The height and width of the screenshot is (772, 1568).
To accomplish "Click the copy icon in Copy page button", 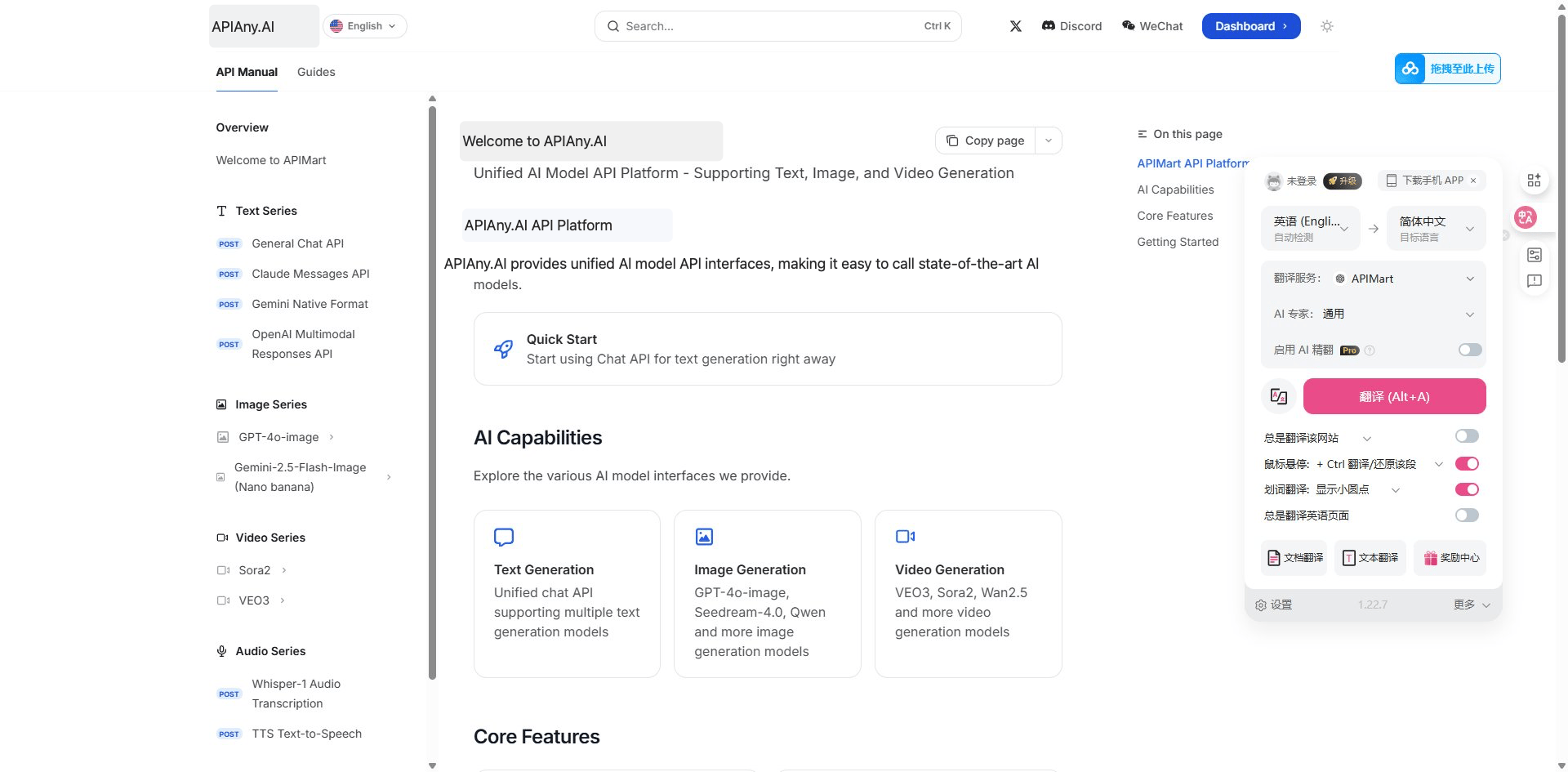I will click(x=952, y=141).
